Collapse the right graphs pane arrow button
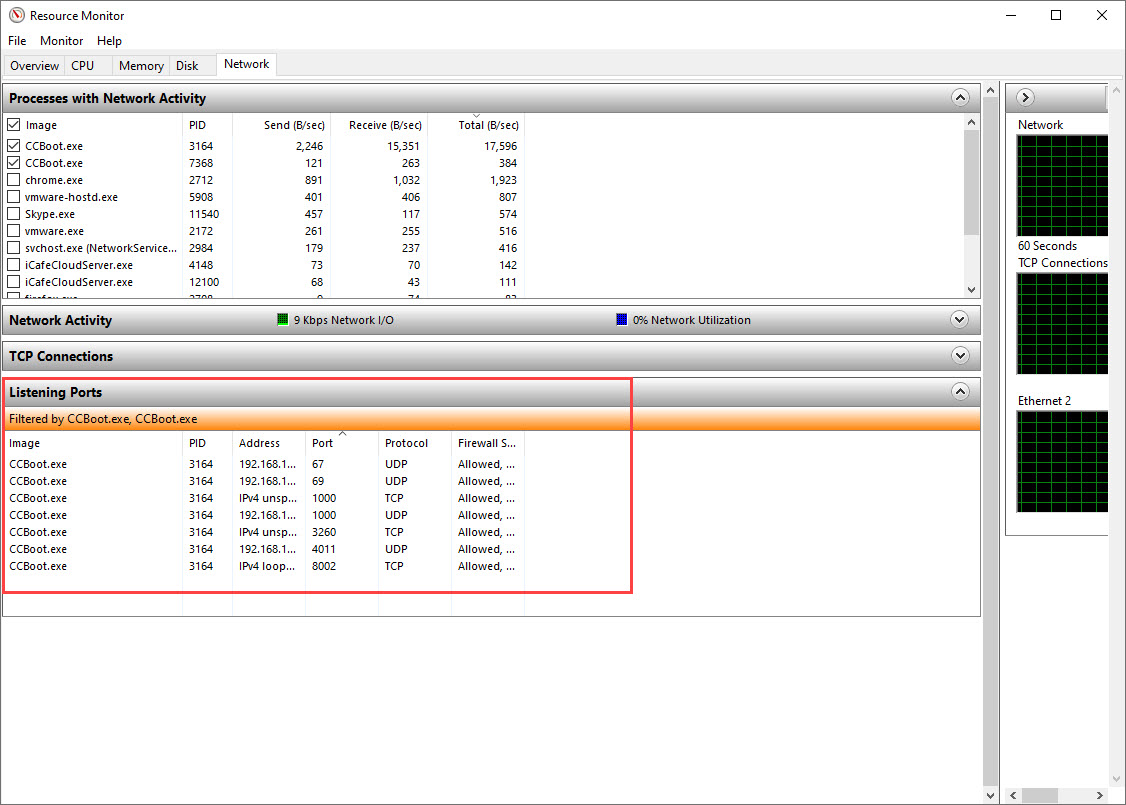Image resolution: width=1126 pixels, height=805 pixels. click(x=1025, y=97)
